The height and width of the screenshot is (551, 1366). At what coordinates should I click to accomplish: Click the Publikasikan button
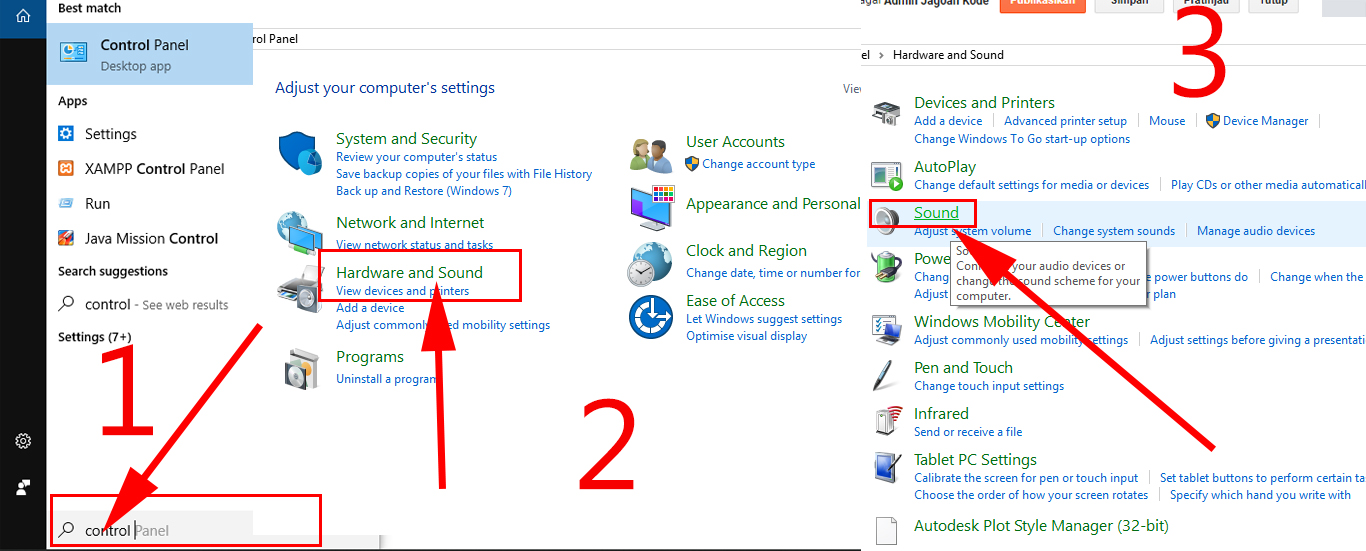coord(1042,4)
